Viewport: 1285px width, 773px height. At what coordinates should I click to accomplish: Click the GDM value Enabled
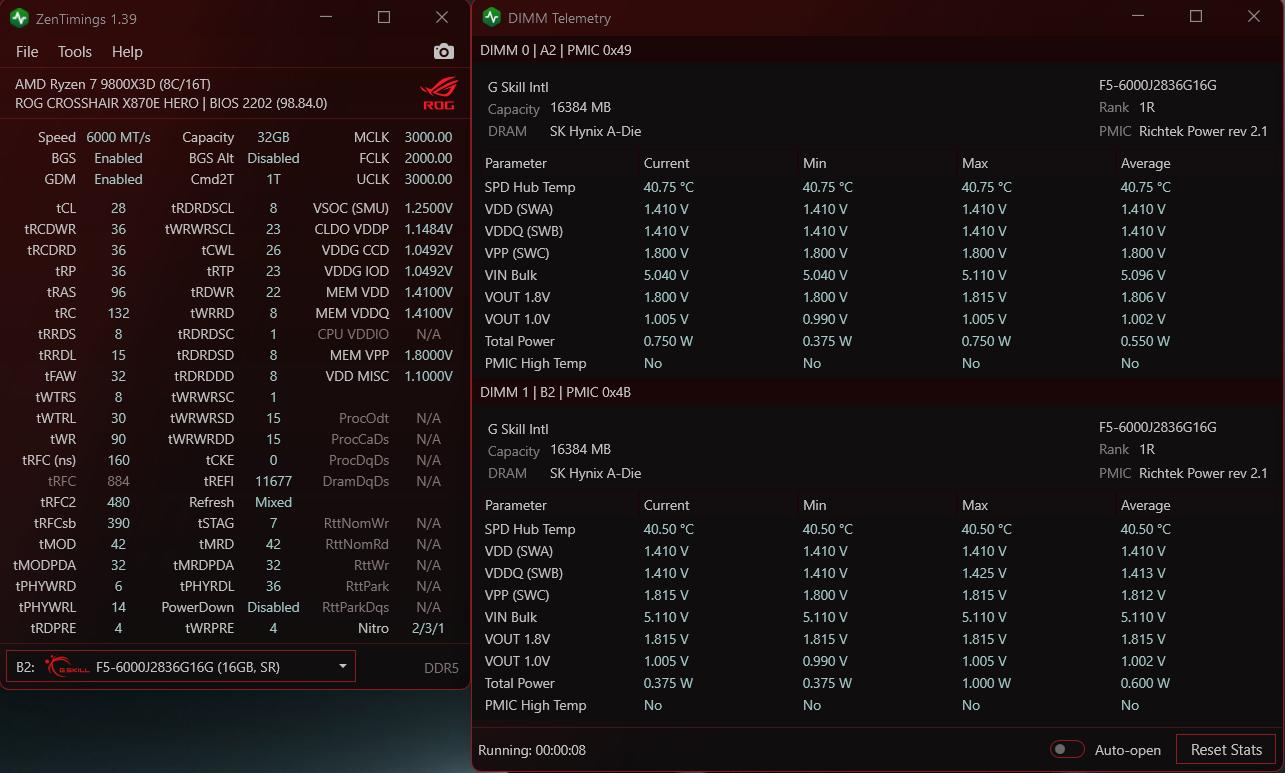tap(118, 179)
